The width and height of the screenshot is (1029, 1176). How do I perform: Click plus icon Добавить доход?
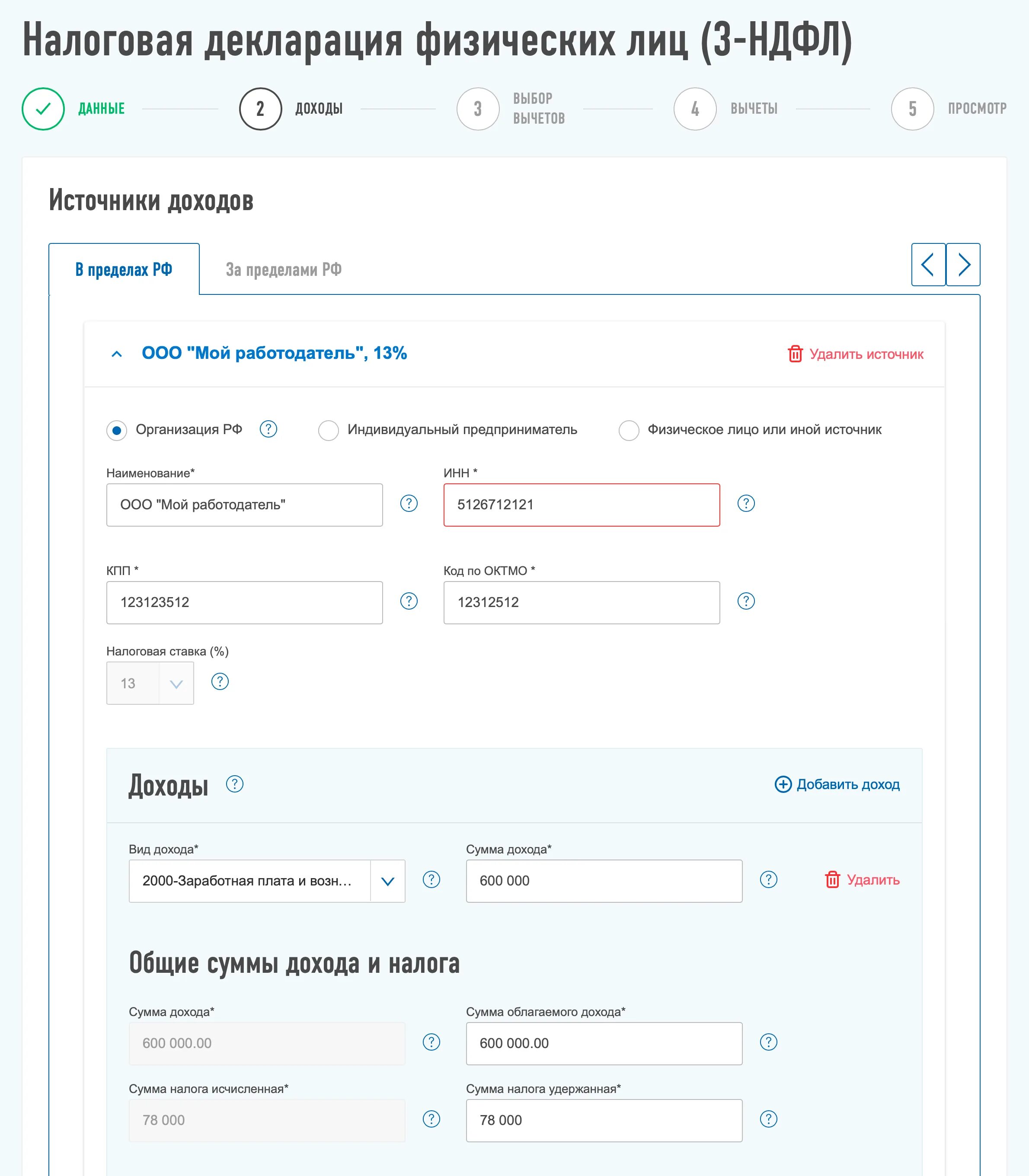tap(783, 784)
